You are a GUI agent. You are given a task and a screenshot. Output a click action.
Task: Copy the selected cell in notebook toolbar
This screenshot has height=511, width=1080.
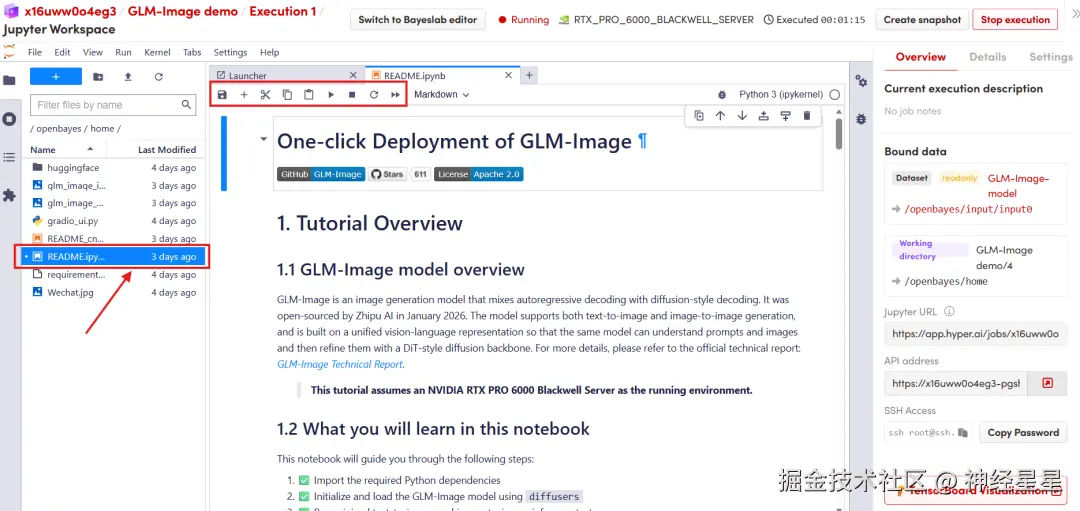(287, 94)
